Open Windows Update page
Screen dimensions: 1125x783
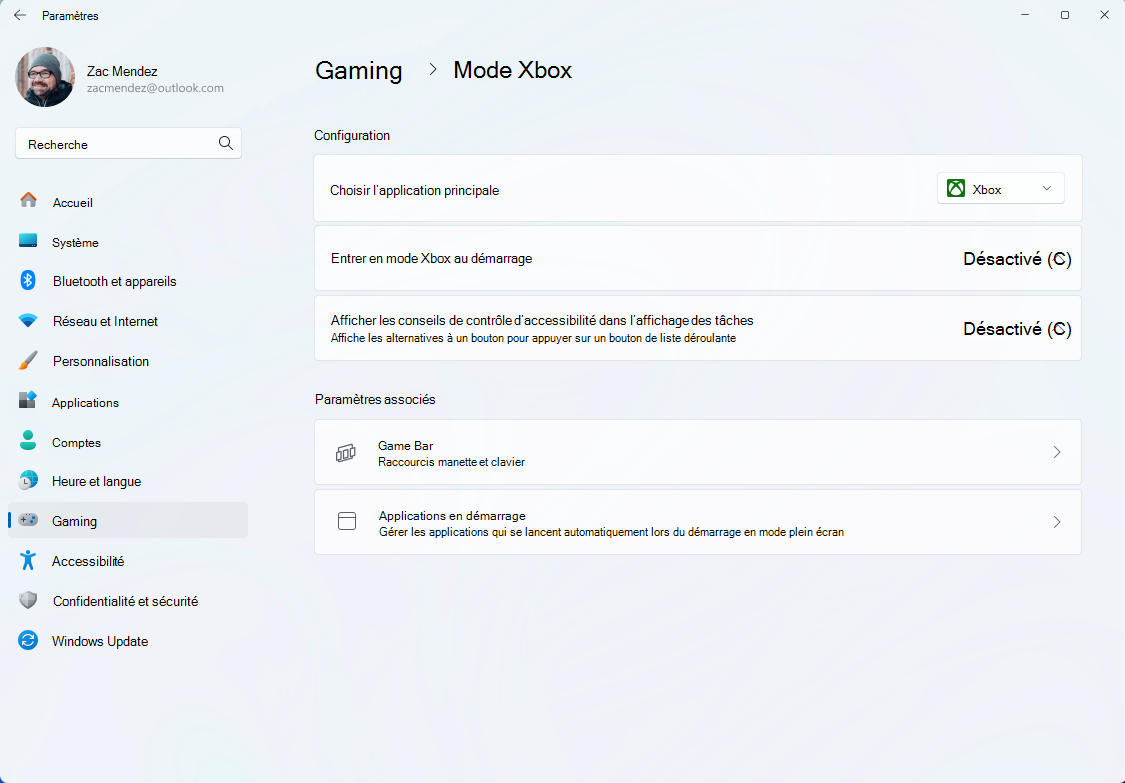point(128,642)
